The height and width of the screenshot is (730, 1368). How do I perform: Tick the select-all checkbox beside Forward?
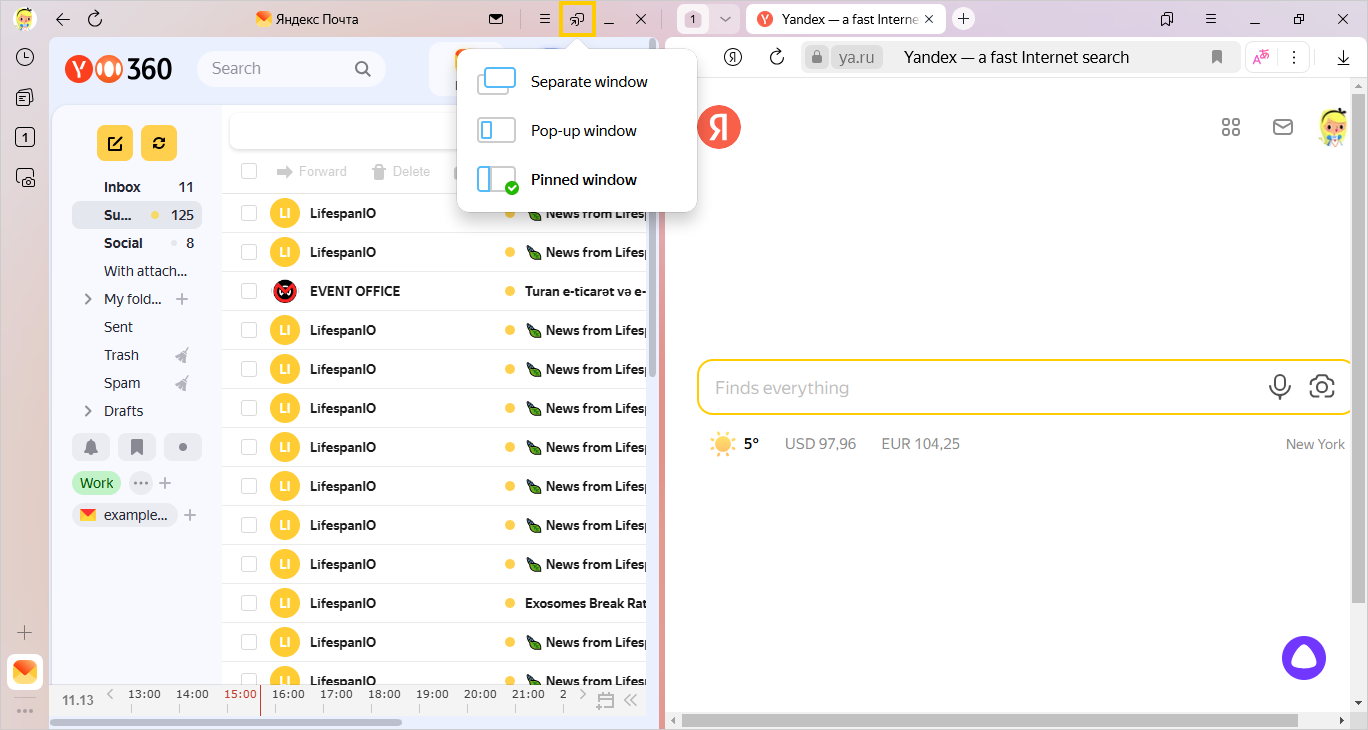pos(249,171)
